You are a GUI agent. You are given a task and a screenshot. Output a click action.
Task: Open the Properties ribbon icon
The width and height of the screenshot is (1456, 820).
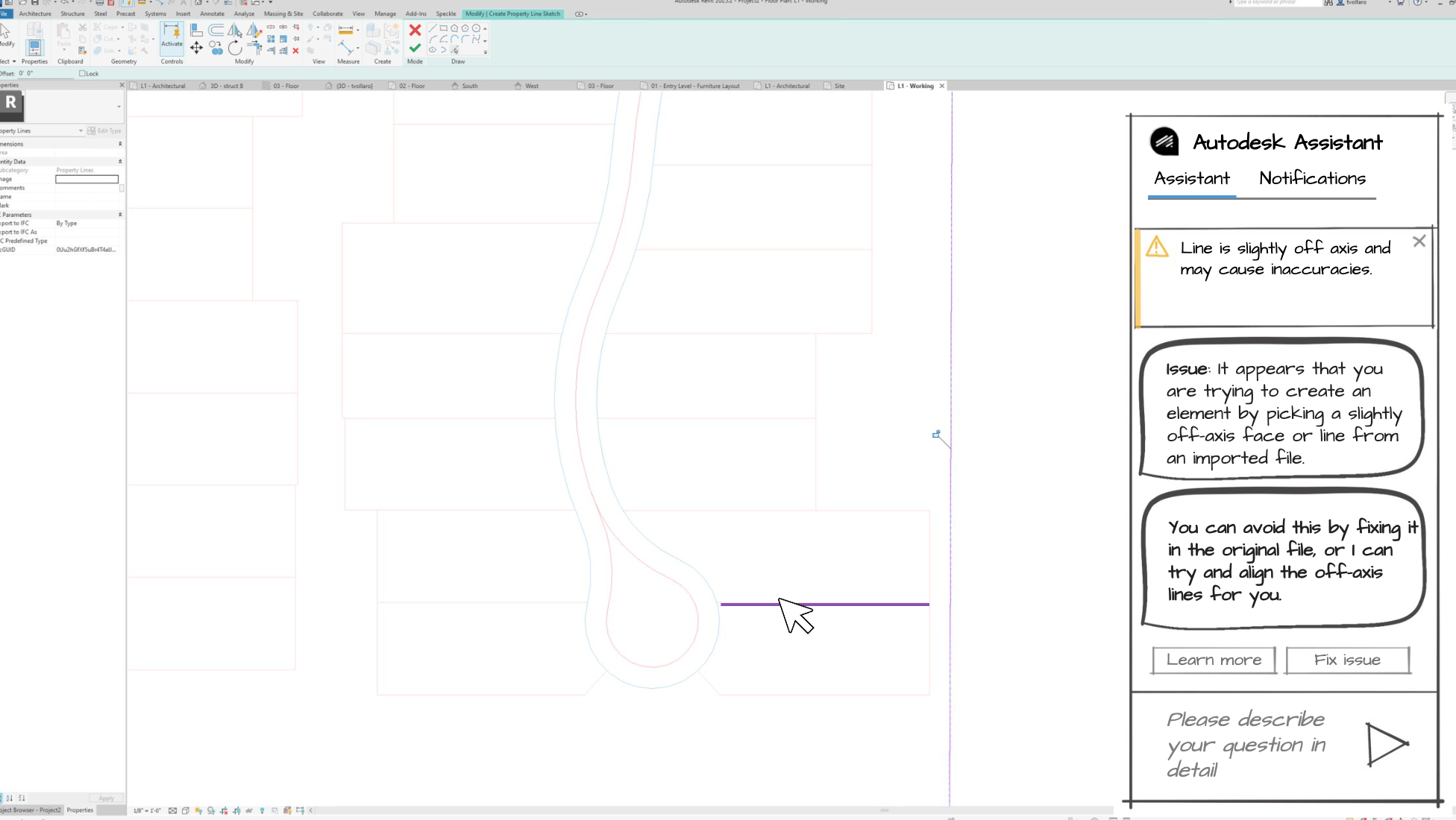pos(34,48)
